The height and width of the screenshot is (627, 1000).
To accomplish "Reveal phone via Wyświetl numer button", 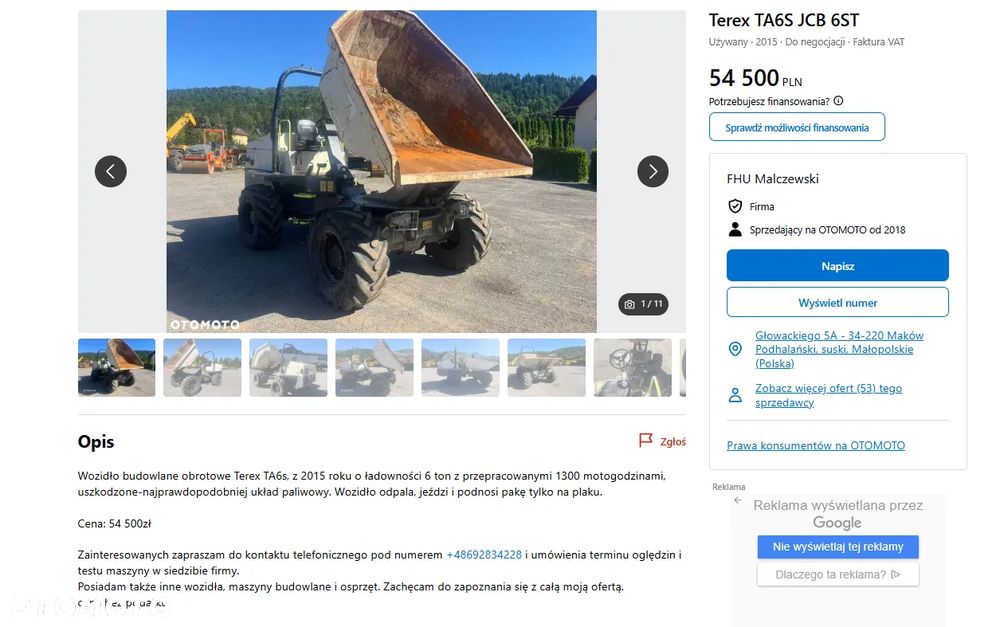I will click(x=837, y=302).
